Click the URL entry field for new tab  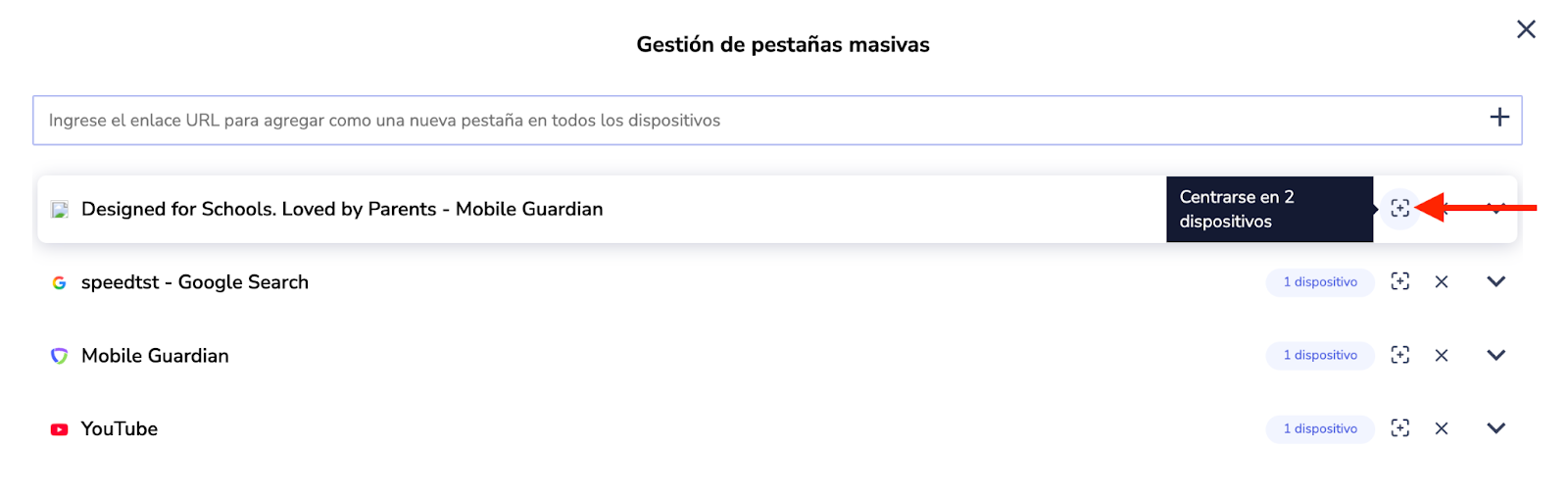pos(755,121)
